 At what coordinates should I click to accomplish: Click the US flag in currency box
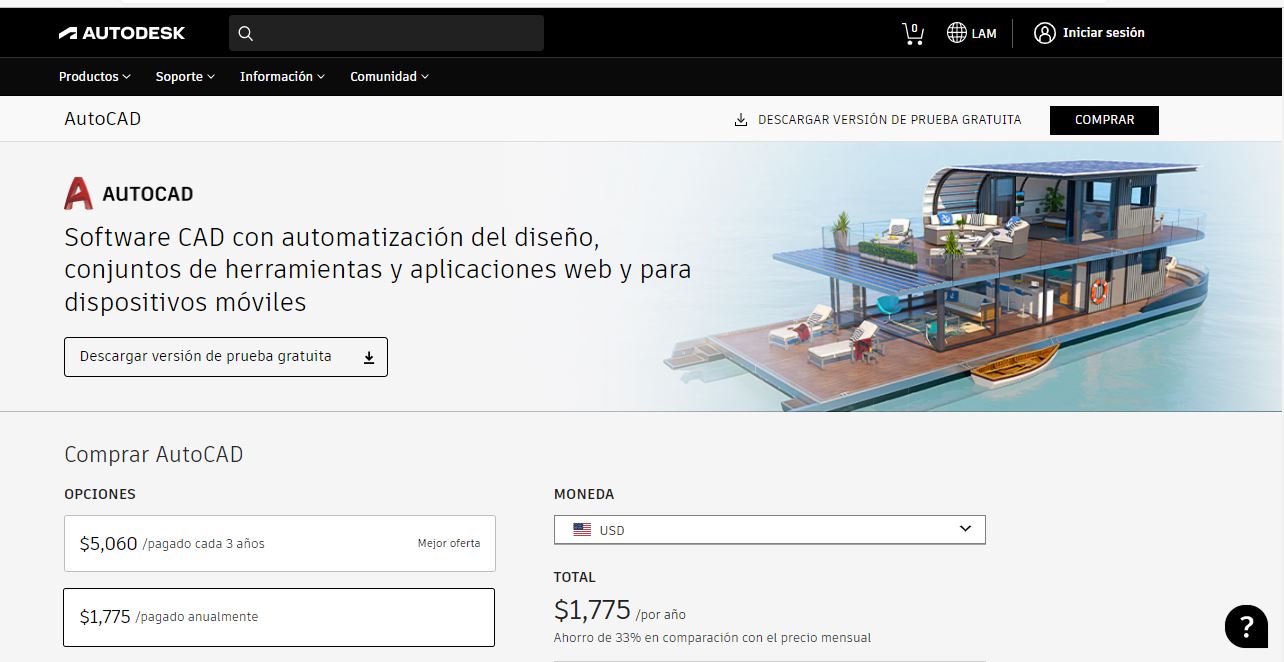582,530
